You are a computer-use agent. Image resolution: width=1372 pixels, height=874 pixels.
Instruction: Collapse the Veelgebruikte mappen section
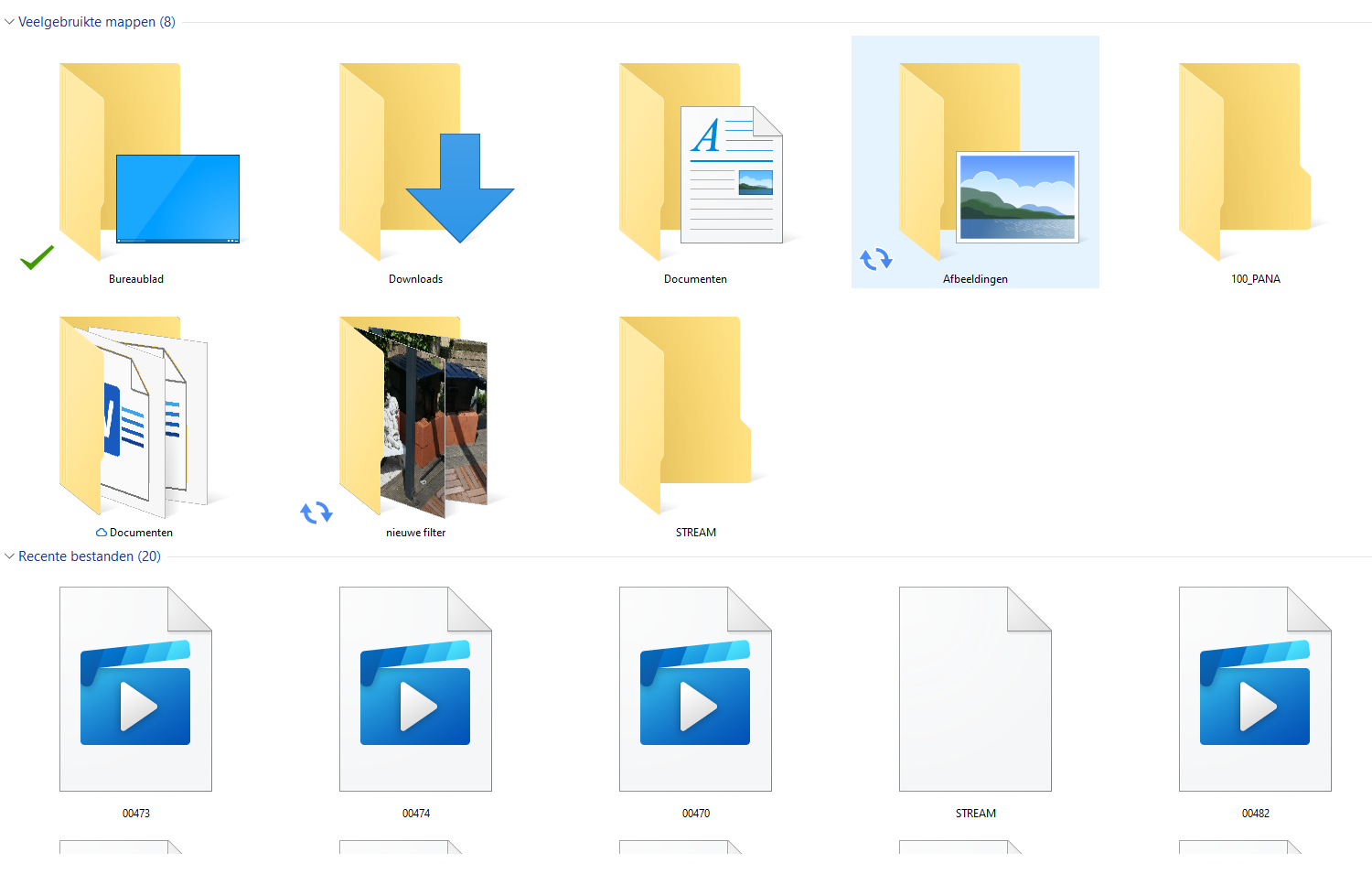[10, 22]
